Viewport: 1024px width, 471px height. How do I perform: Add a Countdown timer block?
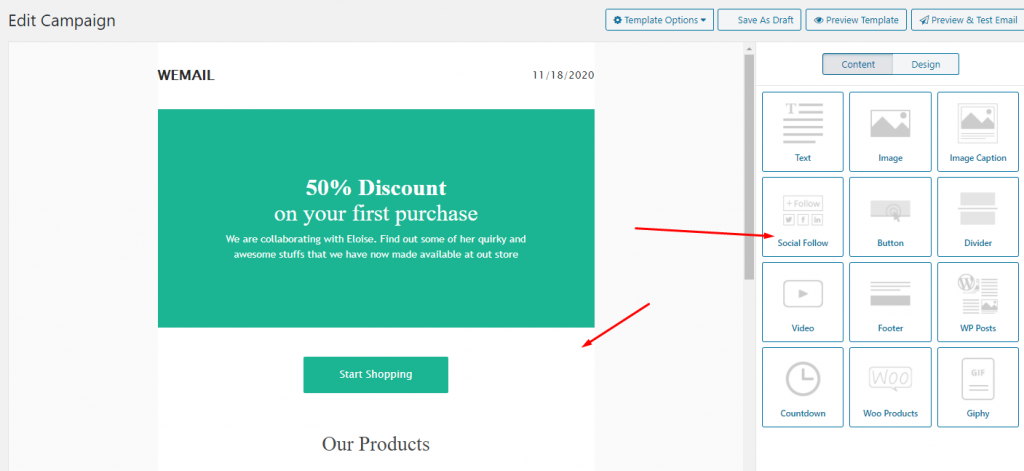pyautogui.click(x=802, y=386)
